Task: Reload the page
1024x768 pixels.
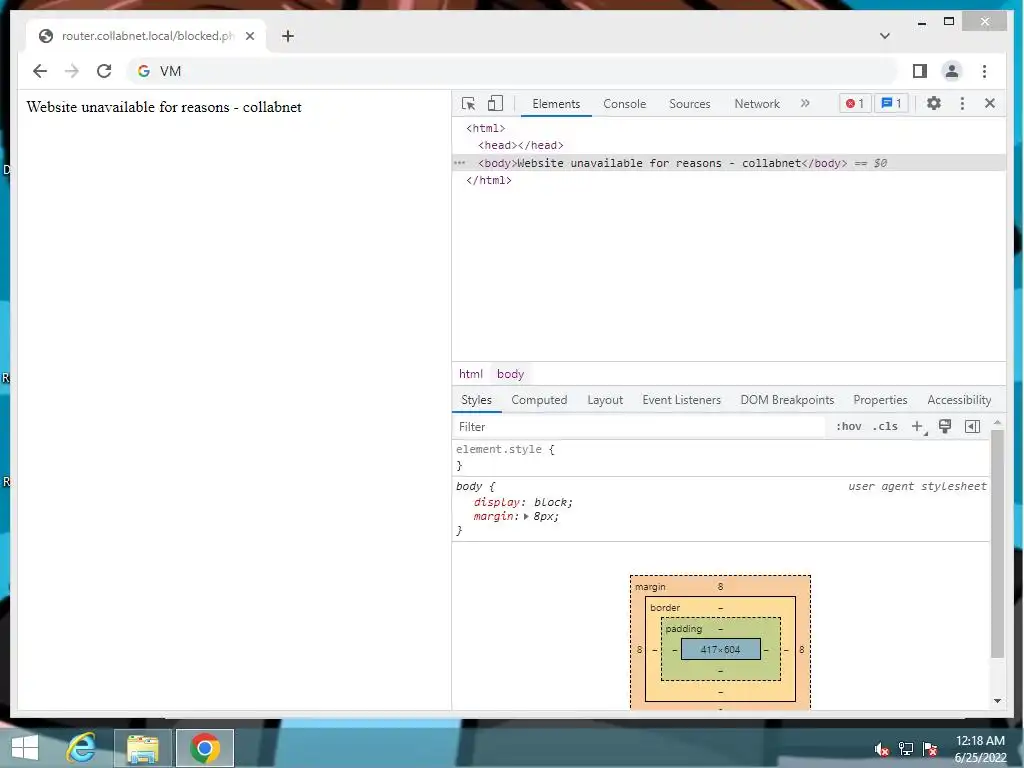Action: (x=104, y=71)
